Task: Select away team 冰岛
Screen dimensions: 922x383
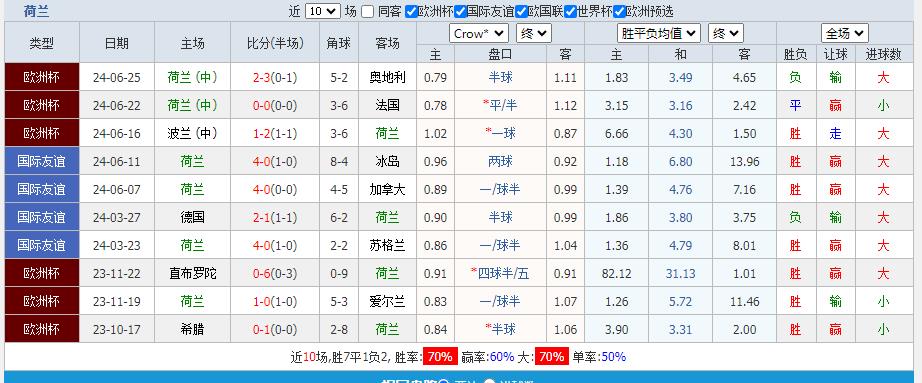Action: point(387,162)
